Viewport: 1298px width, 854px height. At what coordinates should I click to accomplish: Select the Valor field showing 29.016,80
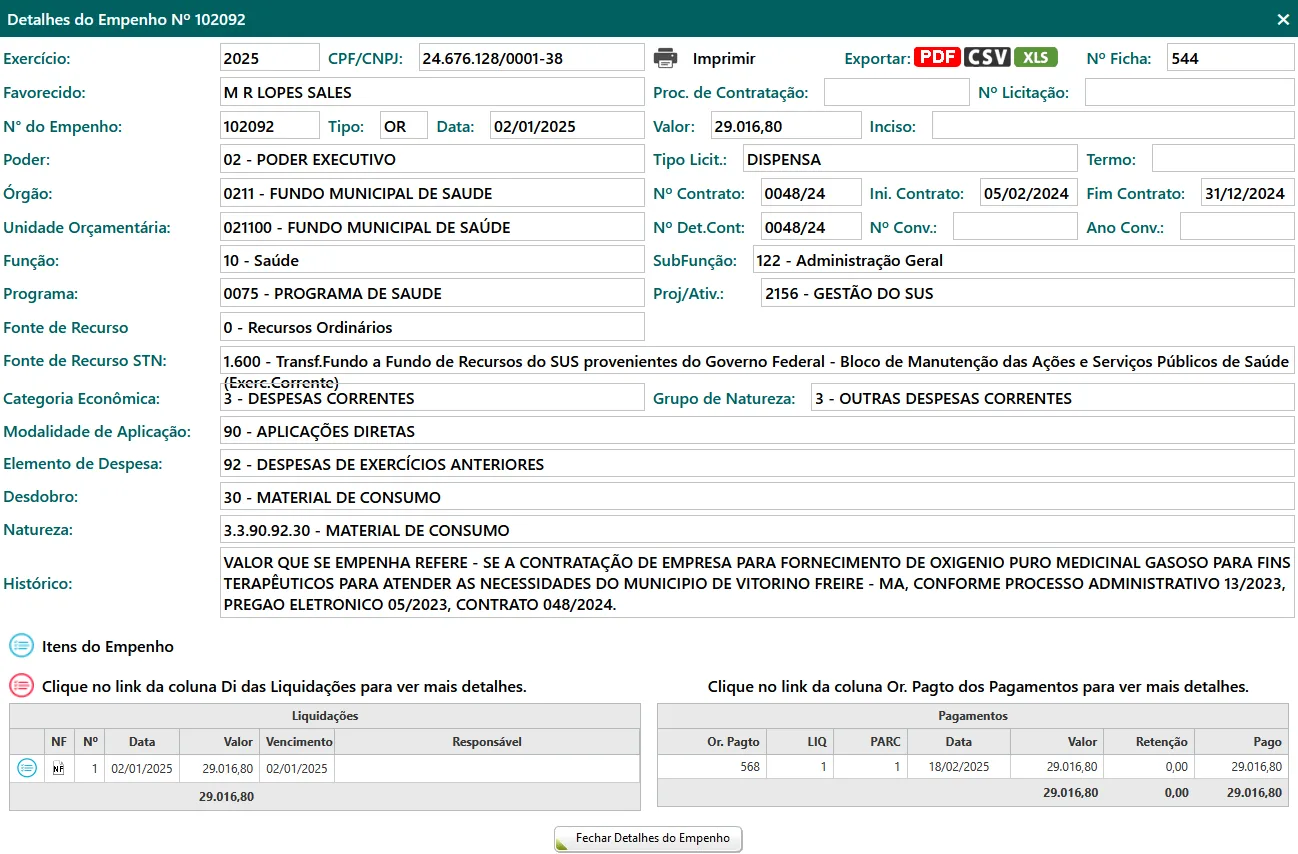click(x=785, y=126)
